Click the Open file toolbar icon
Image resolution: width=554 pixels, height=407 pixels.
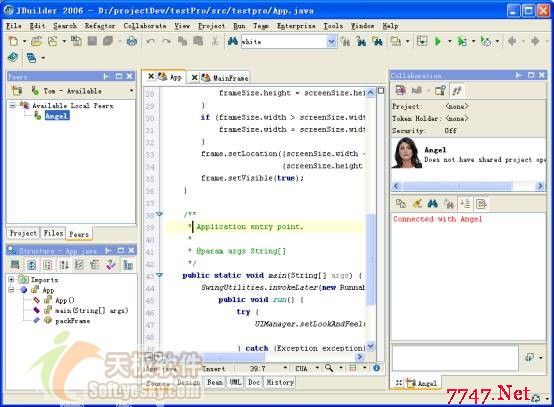pos(36,41)
